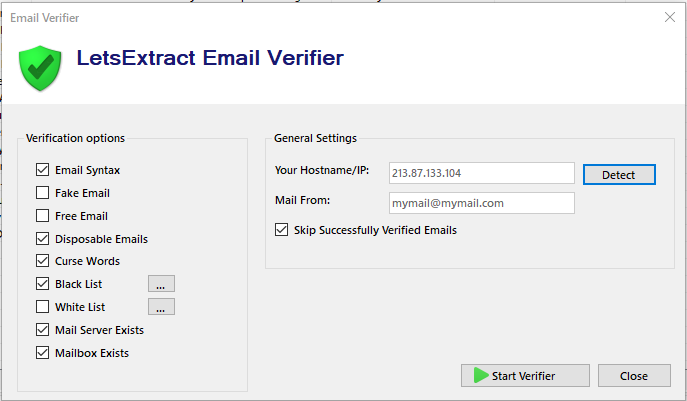Screen dimensions: 687x401
Task: Start the email verifier
Action: point(523,376)
